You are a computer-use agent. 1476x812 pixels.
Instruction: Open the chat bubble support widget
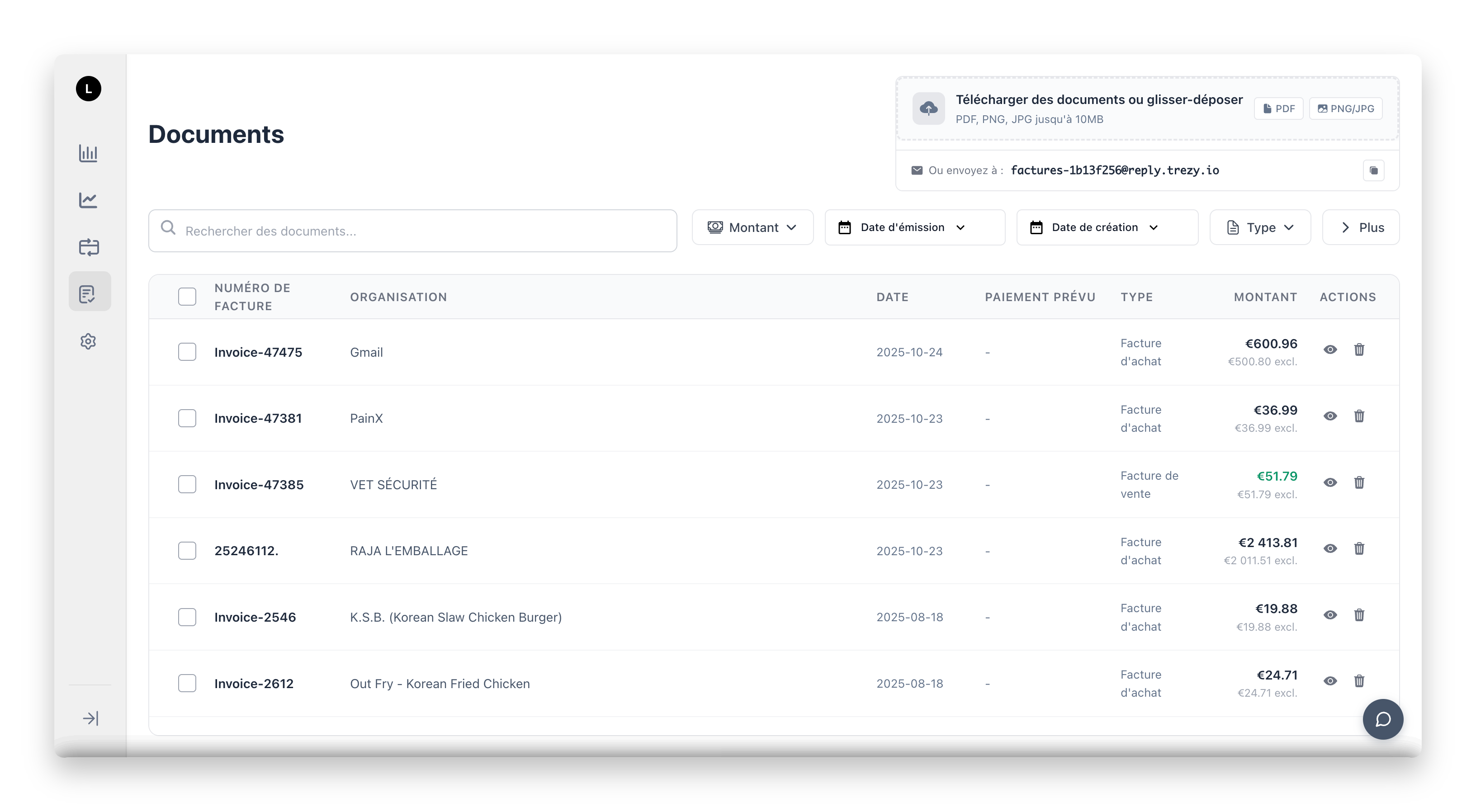1382,719
